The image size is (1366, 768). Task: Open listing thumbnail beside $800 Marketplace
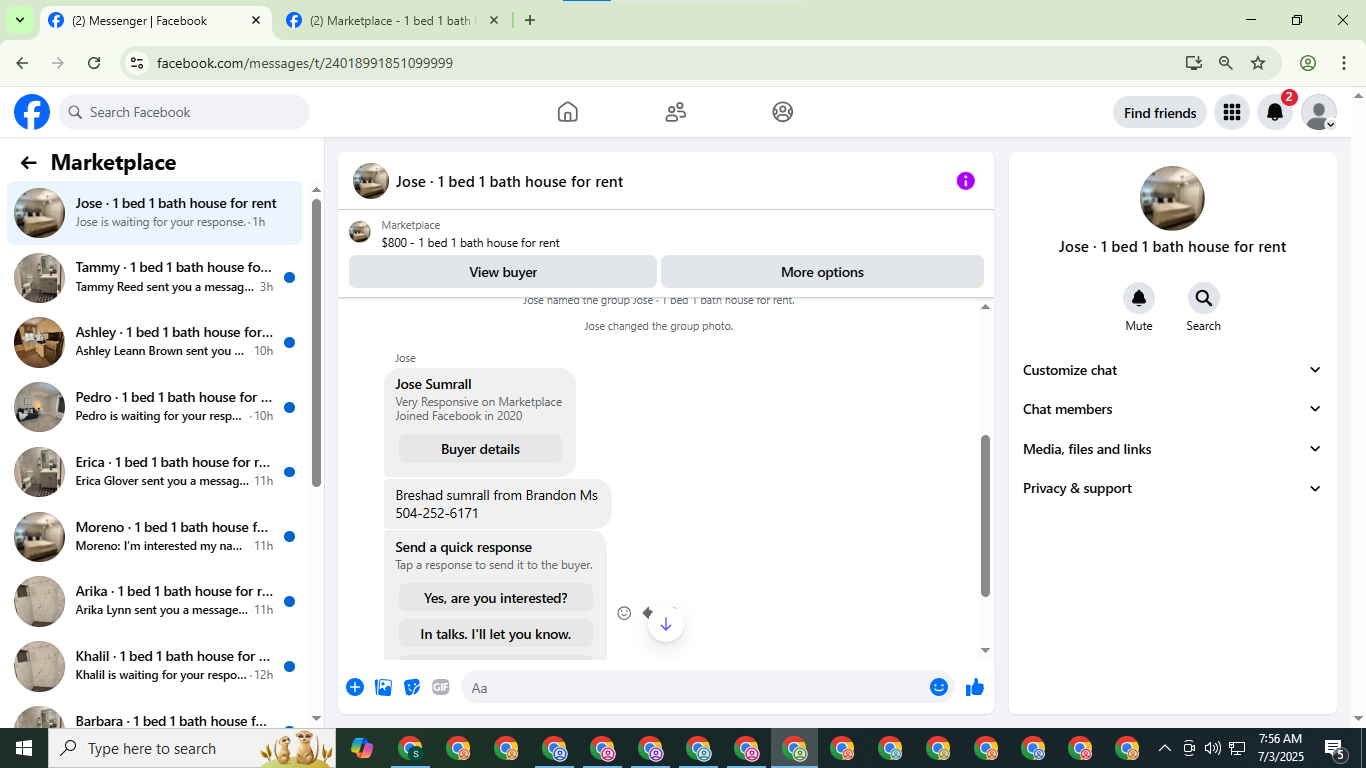[x=360, y=233]
